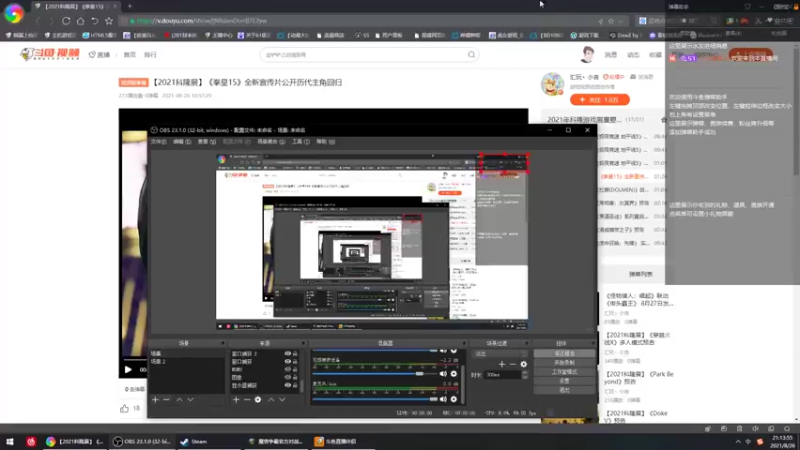The image size is (800, 450).
Task: Like the video with thumbs-up icon
Action: (x=124, y=409)
